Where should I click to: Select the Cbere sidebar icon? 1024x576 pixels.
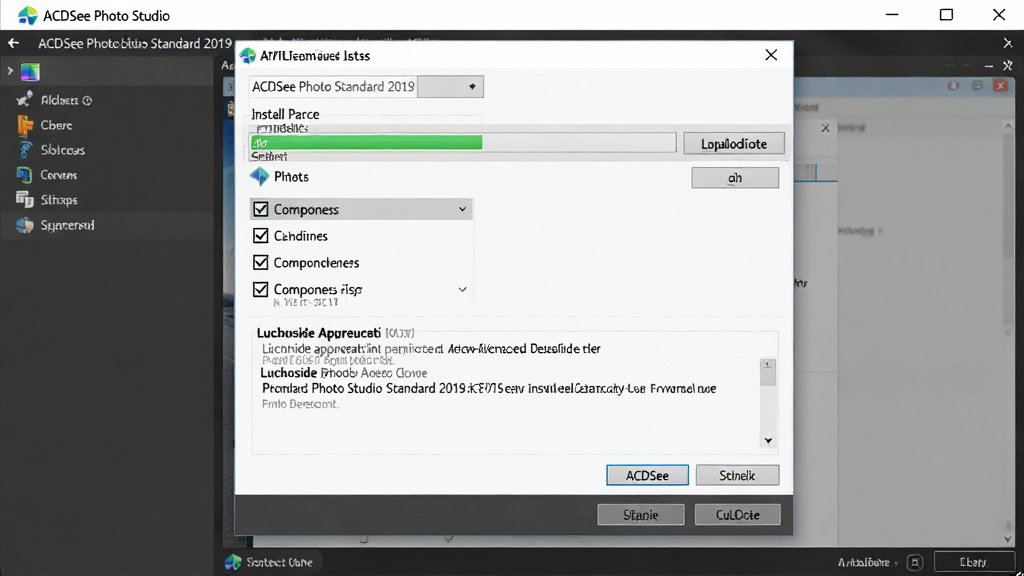(x=25, y=125)
